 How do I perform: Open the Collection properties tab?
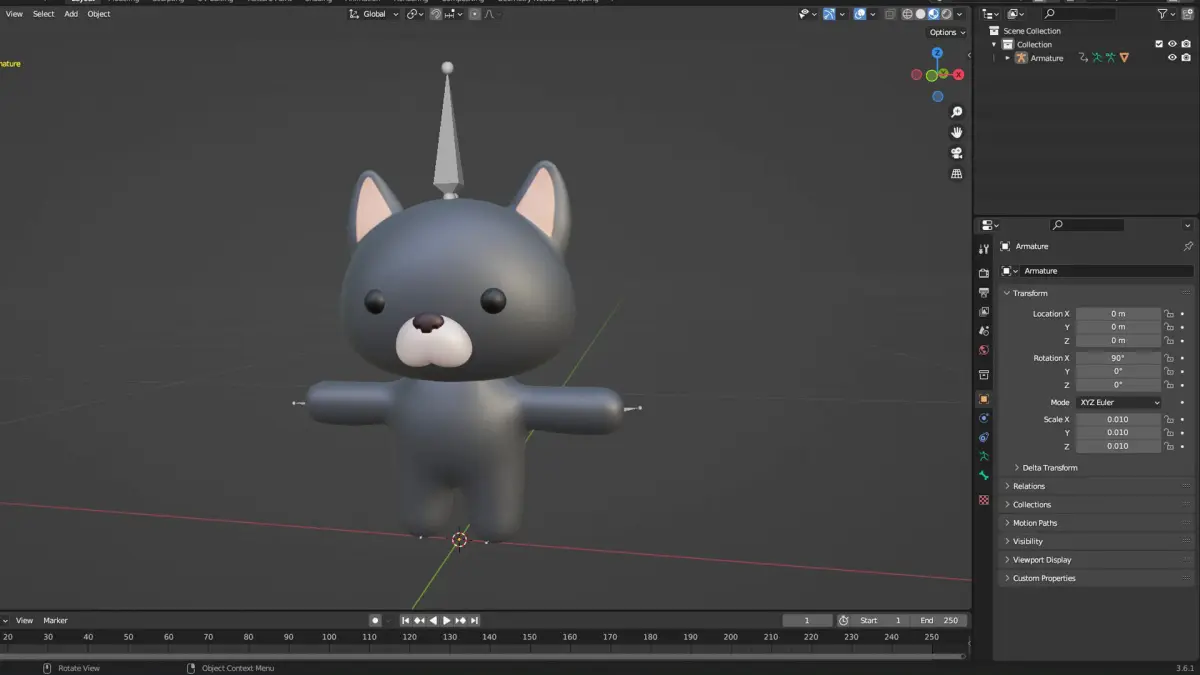tap(984, 375)
